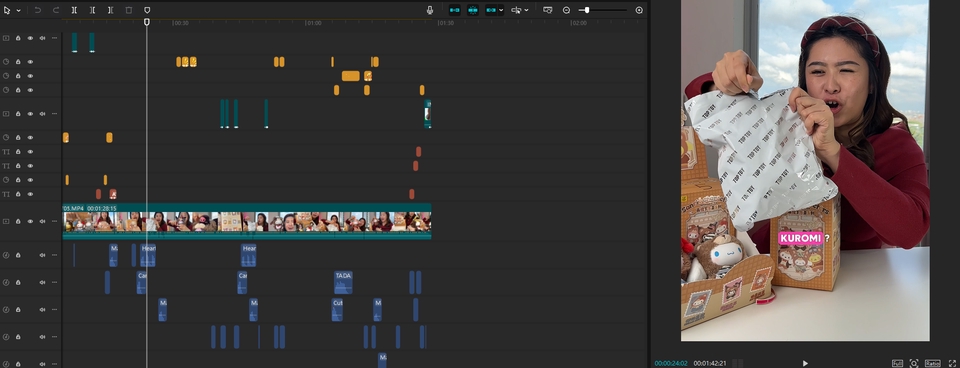Lock the topmost overlay video track
960x368 pixels.
[x=18, y=38]
